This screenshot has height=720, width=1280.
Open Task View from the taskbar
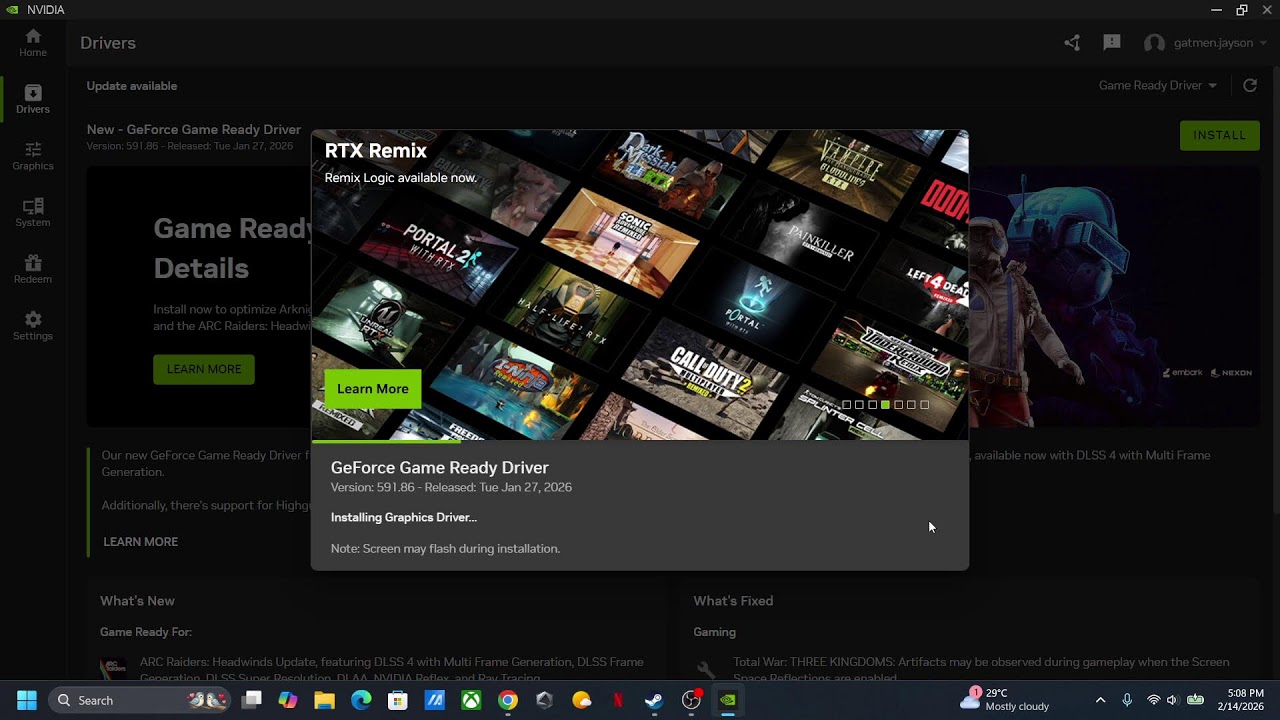pos(251,700)
